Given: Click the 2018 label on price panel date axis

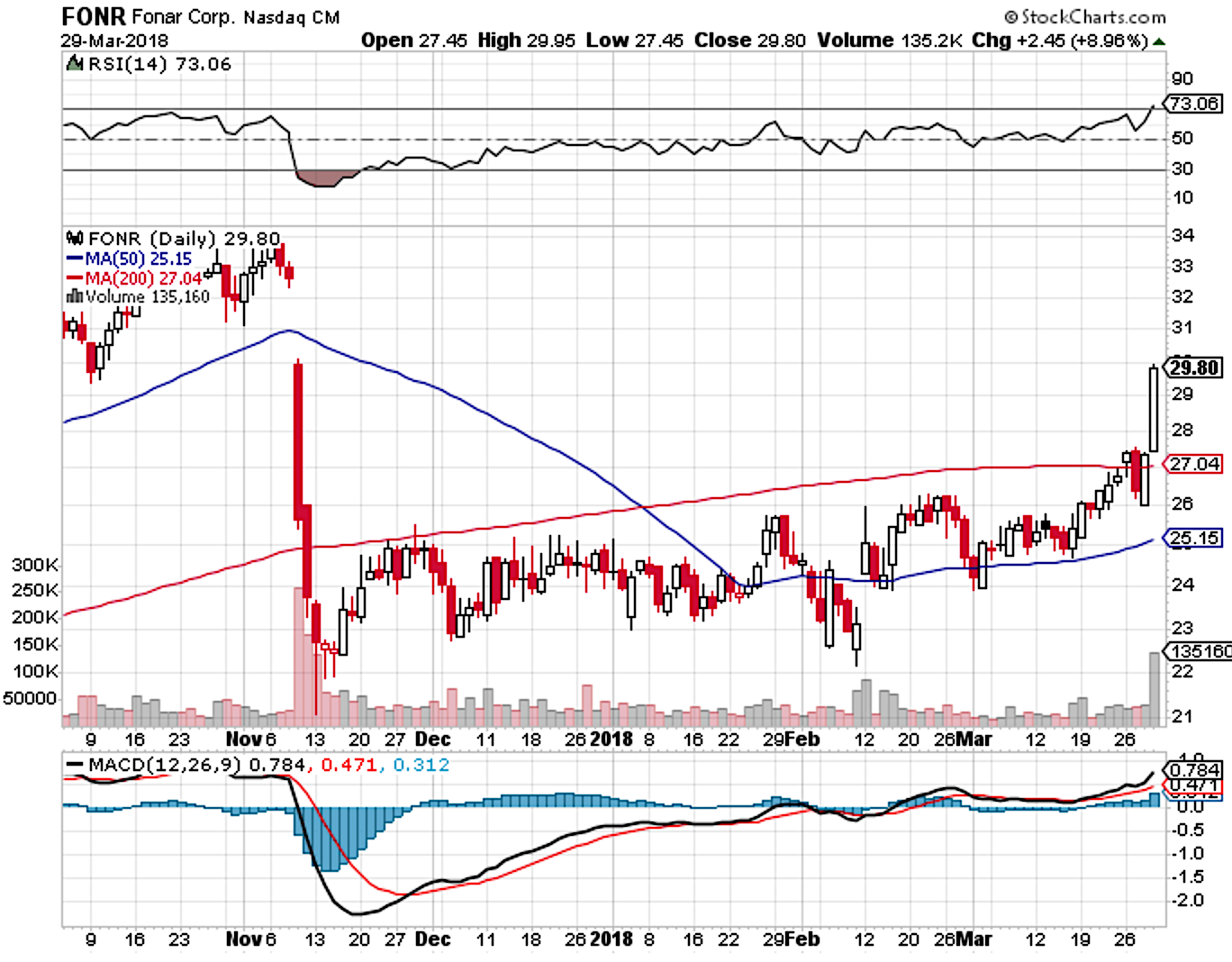Looking at the screenshot, I should point(611,739).
